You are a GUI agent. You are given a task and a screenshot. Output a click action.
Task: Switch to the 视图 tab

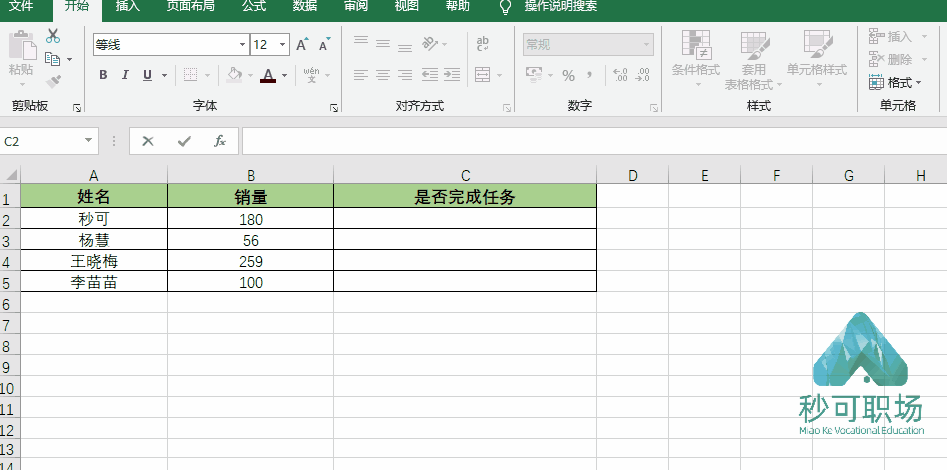[406, 7]
